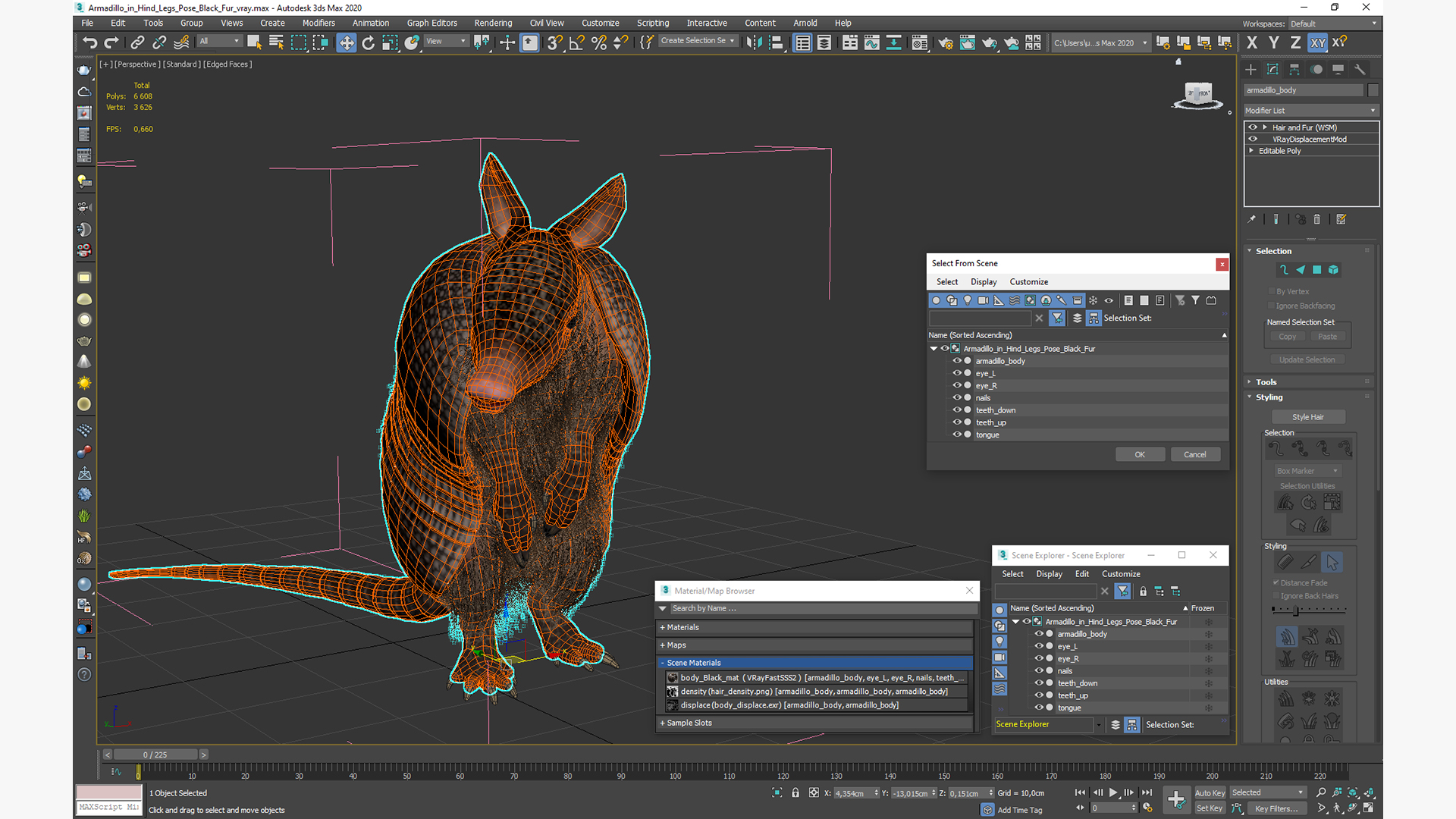Expand the Hair and Fur modifier
Screen dimensions: 1456x819
[1265, 127]
